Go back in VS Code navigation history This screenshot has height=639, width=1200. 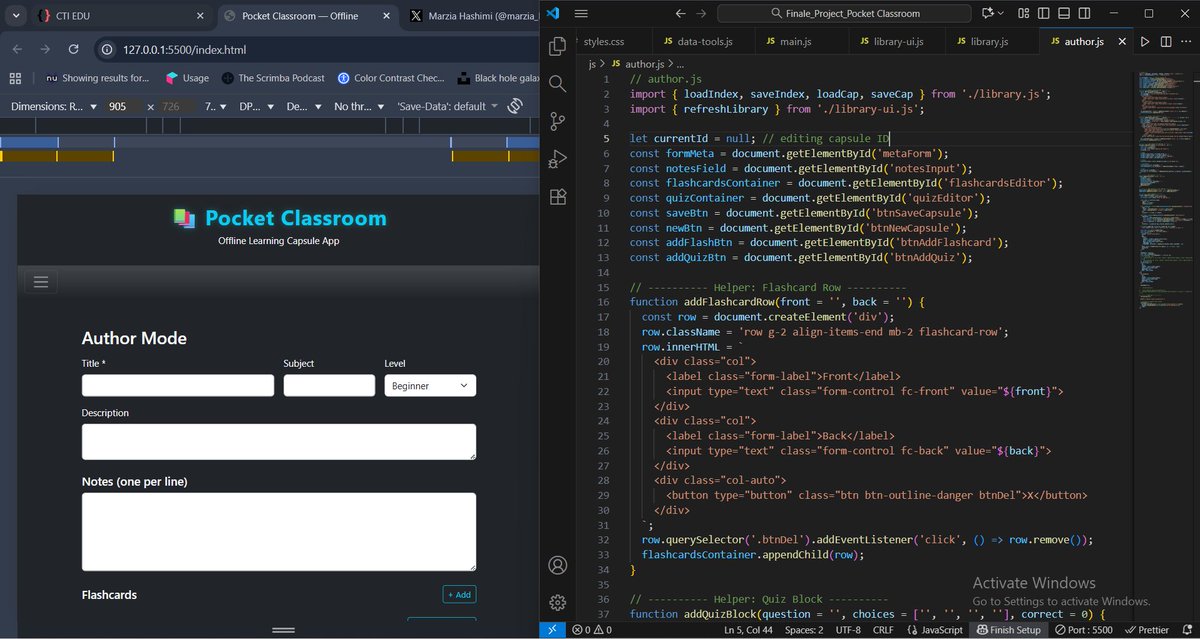[x=681, y=13]
